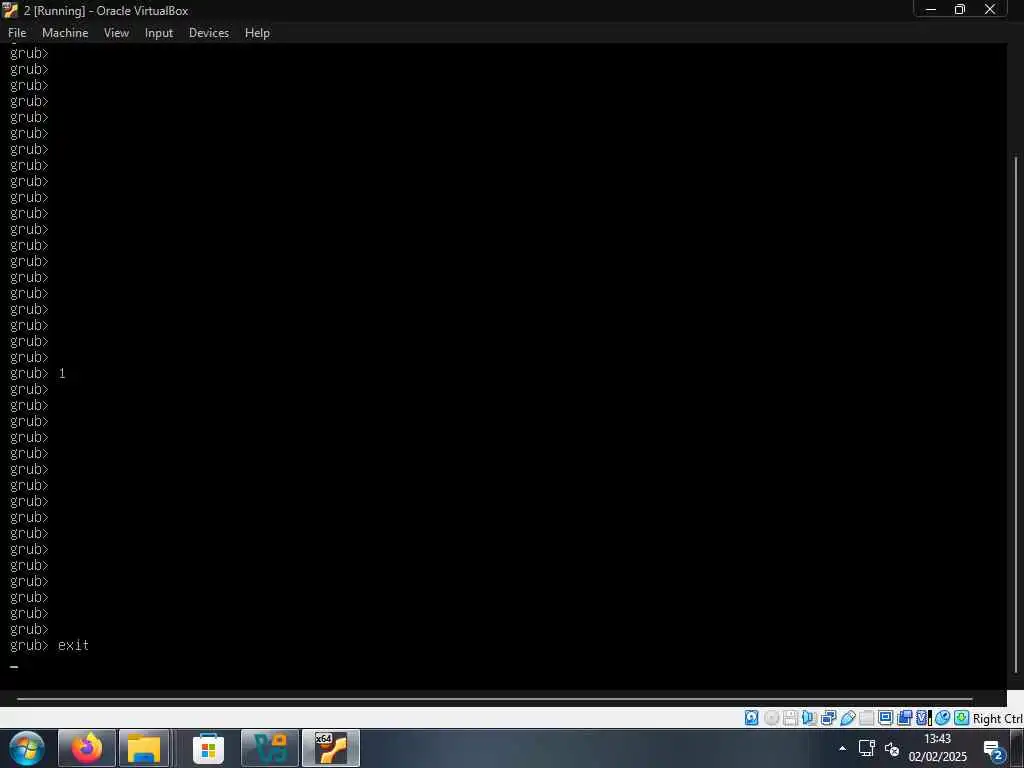This screenshot has width=1024, height=768.
Task: Click the muted volume tray icon
Action: [x=891, y=749]
